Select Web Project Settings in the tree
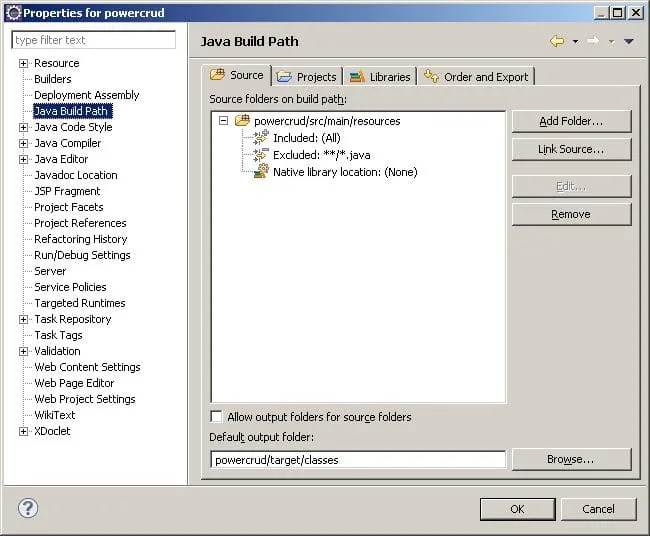Screen dimensions: 650x536 pyautogui.click(x=85, y=399)
